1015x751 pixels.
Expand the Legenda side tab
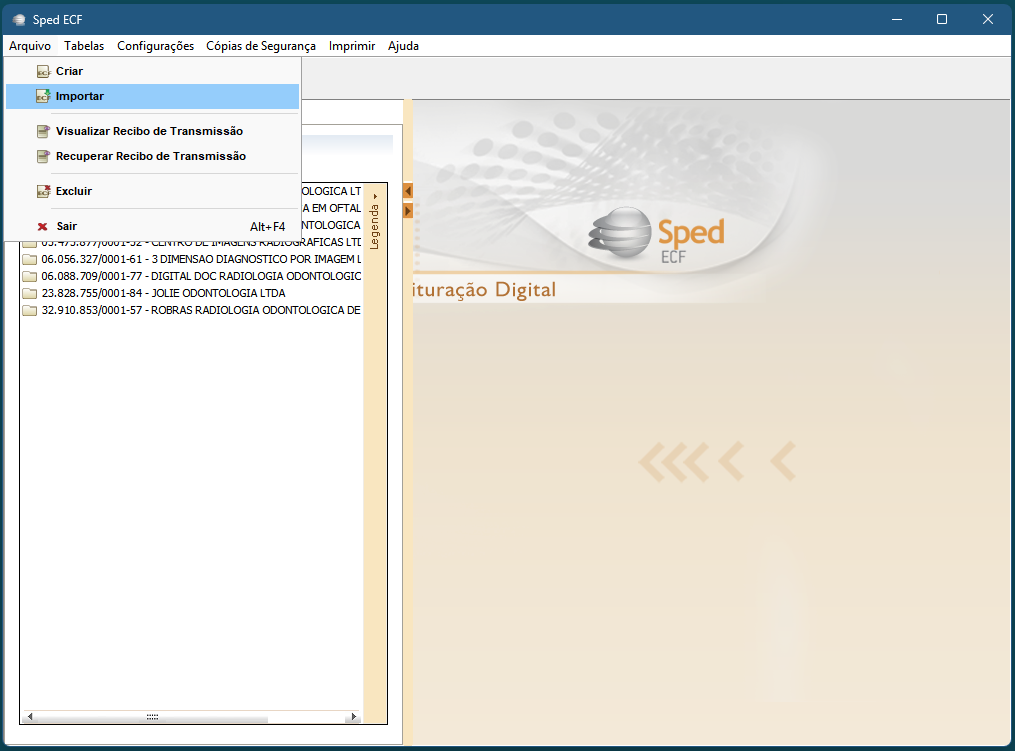coord(374,222)
